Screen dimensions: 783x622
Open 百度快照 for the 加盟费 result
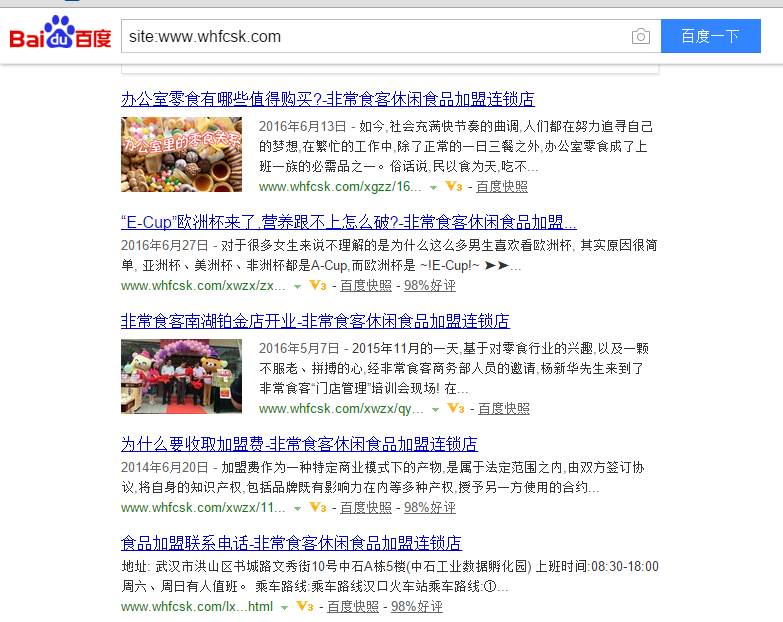coord(366,508)
